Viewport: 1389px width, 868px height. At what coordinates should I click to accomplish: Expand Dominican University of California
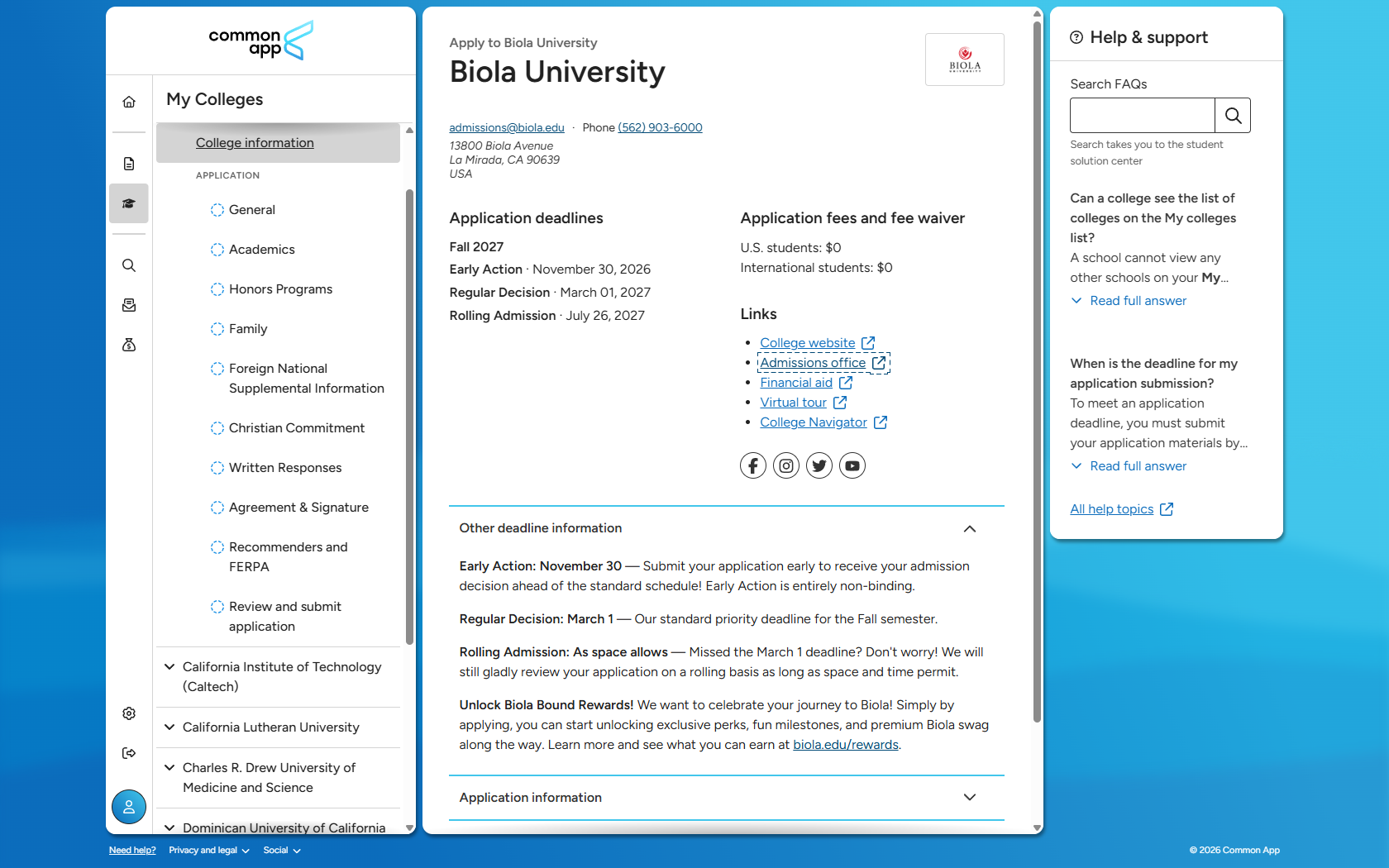point(278,827)
